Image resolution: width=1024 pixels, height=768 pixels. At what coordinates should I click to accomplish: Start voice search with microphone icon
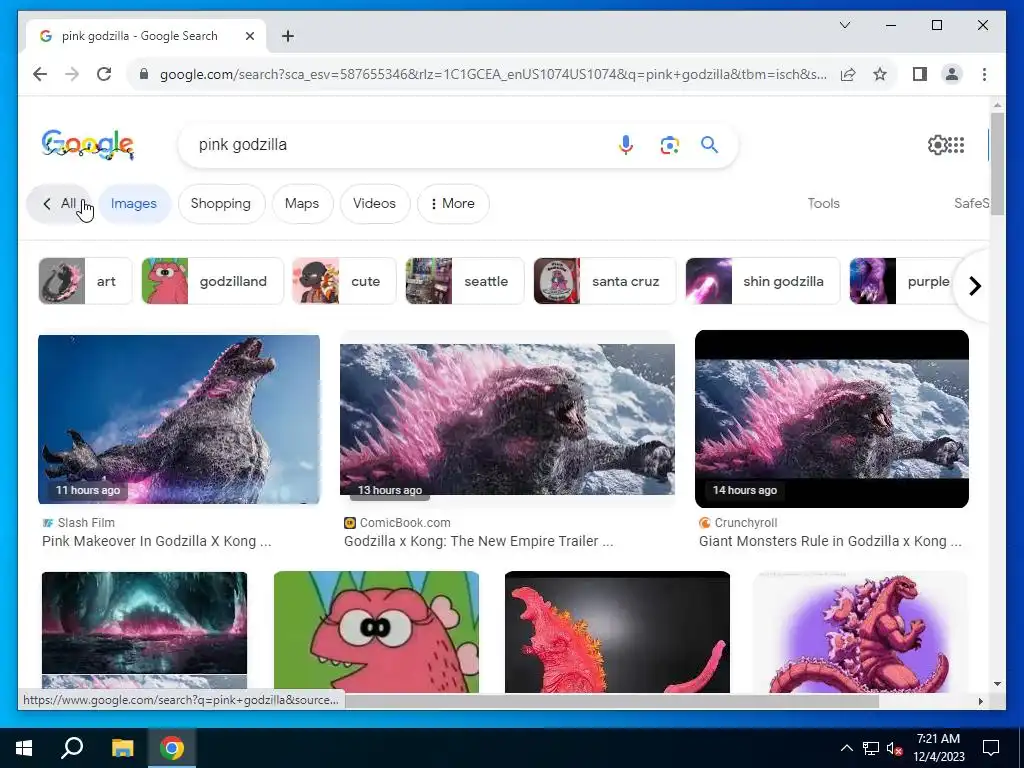(626, 144)
